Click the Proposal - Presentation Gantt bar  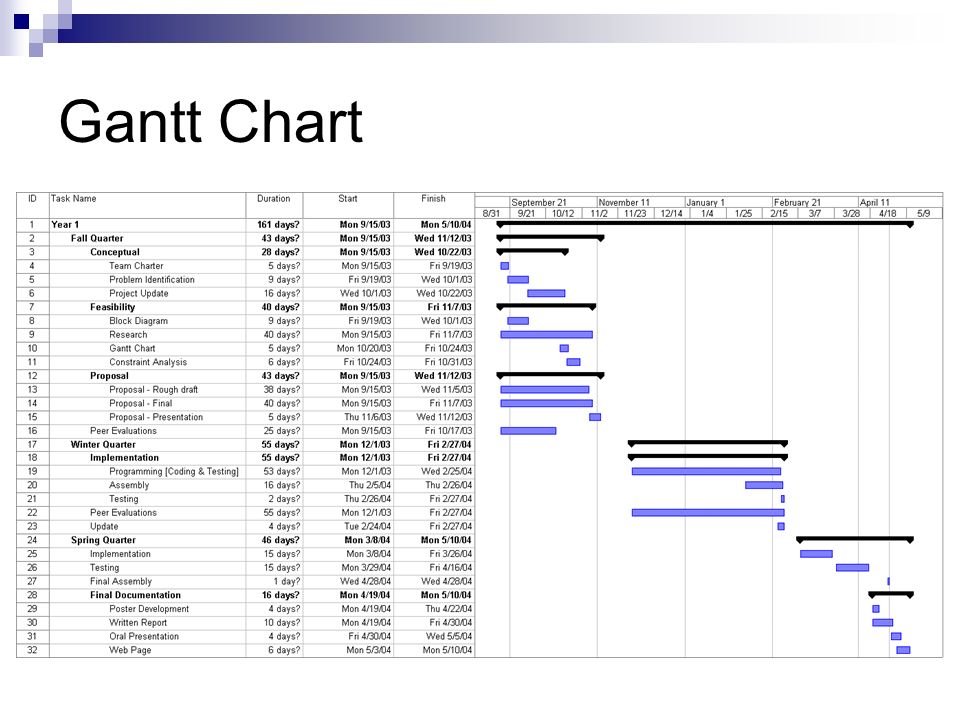pos(594,417)
